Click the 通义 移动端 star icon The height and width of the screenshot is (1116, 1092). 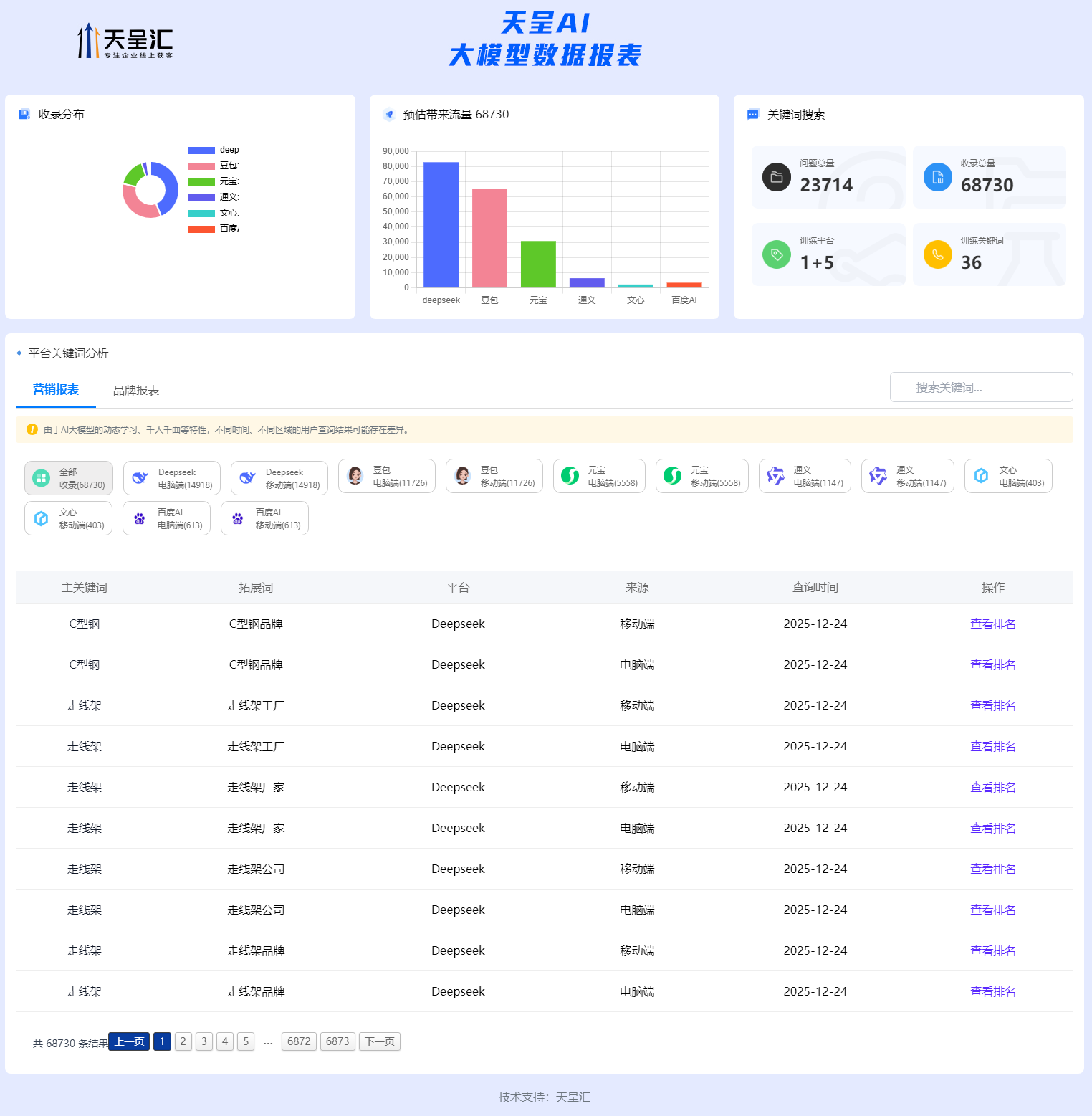878,476
